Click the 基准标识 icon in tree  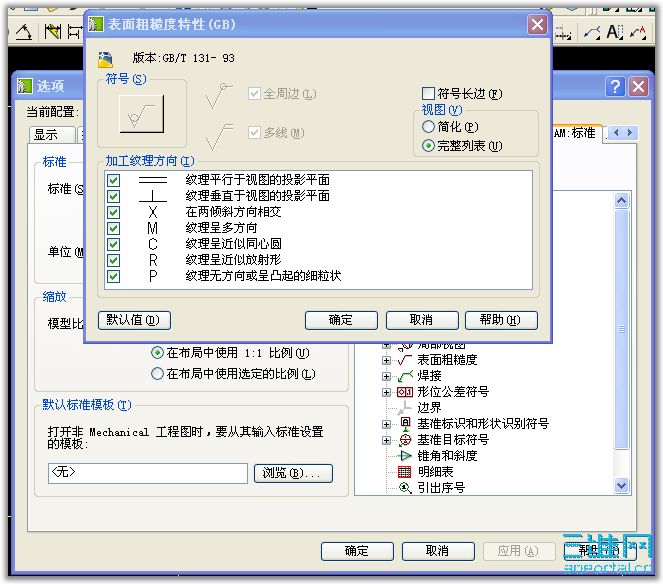pos(405,424)
